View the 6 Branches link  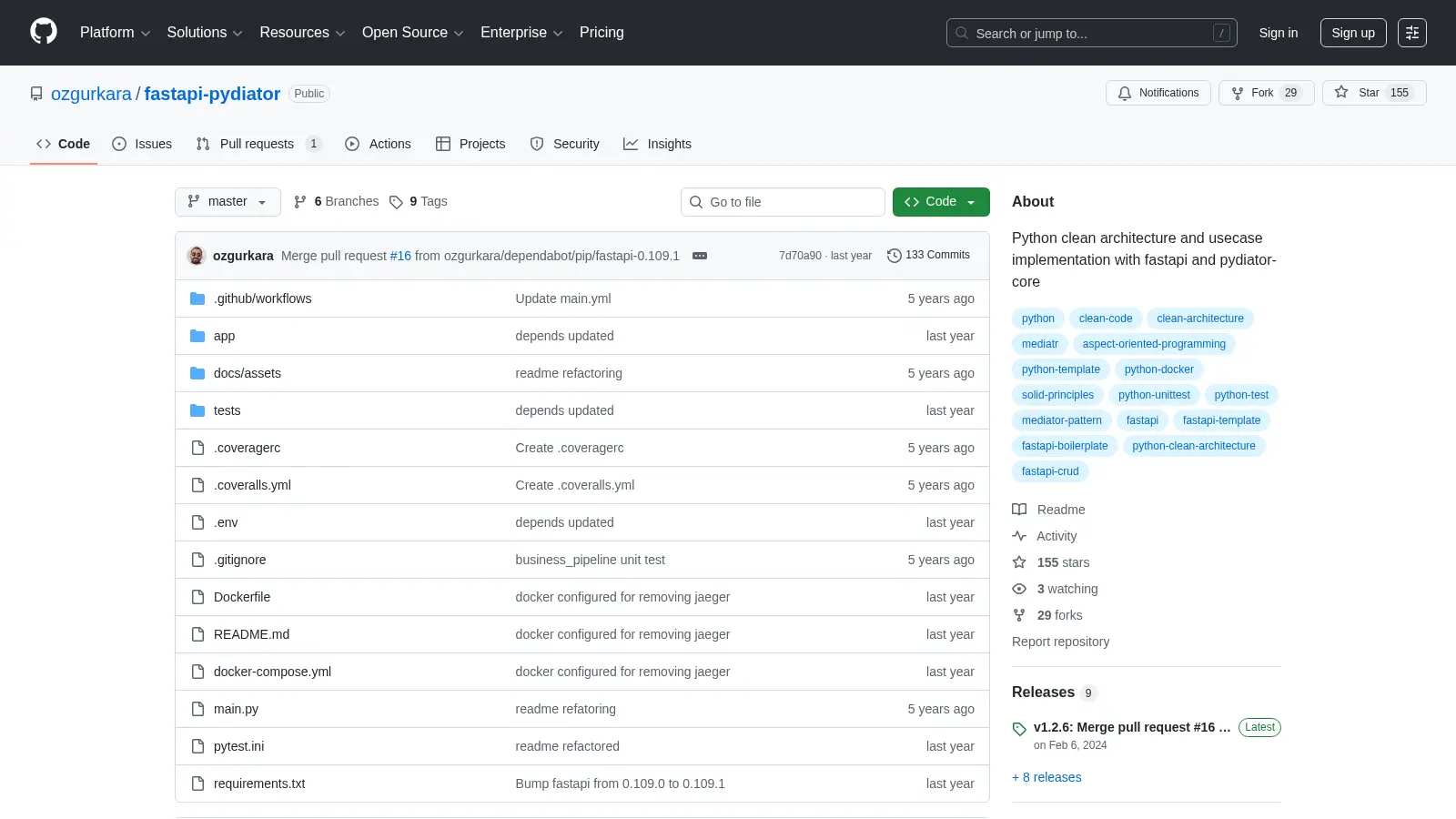coord(336,201)
